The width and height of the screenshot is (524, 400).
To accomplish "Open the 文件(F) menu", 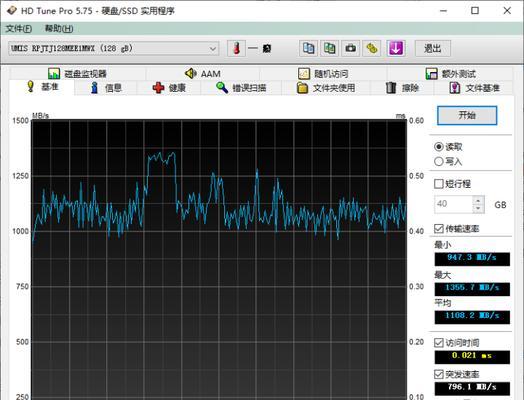I will [x=19, y=29].
